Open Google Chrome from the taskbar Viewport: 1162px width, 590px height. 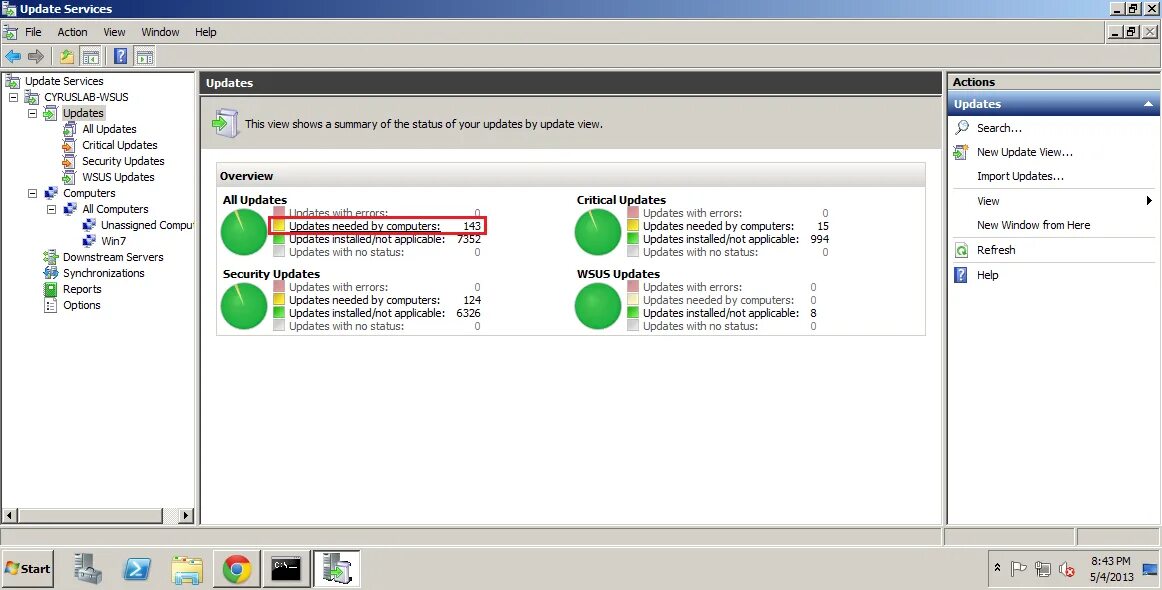pos(236,569)
